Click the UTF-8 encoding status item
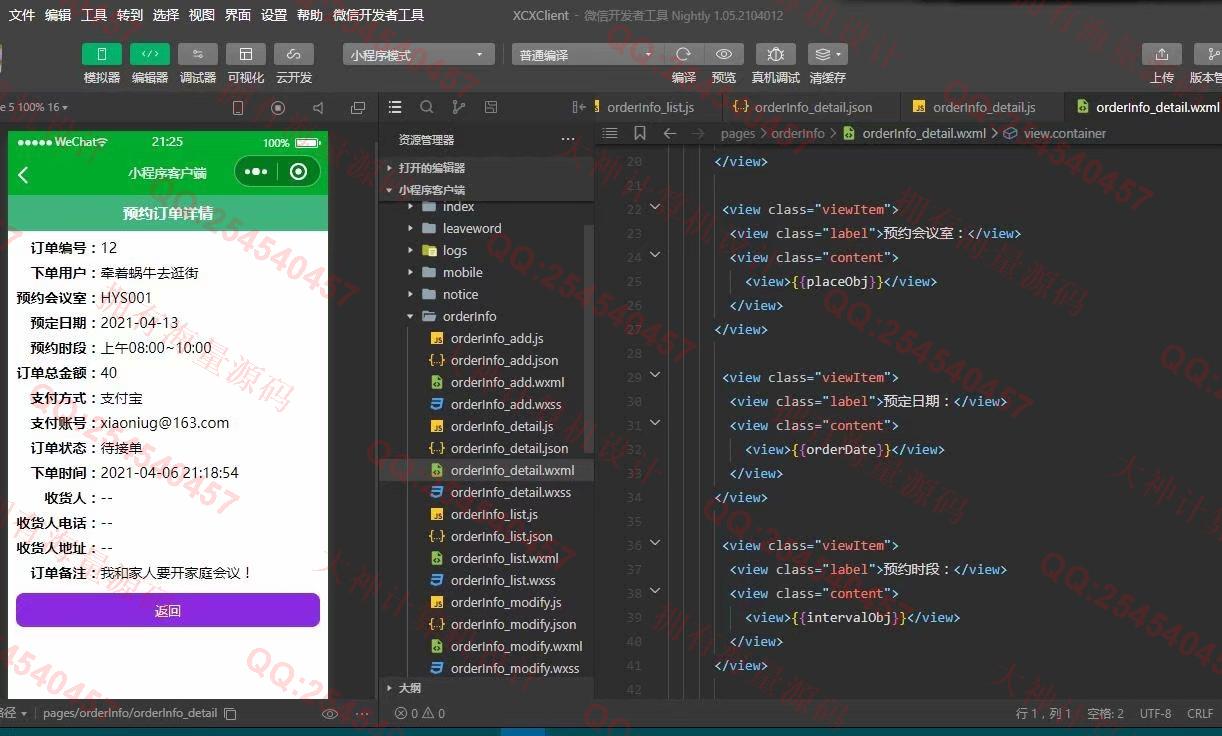This screenshot has height=736, width=1222. pyautogui.click(x=1155, y=714)
